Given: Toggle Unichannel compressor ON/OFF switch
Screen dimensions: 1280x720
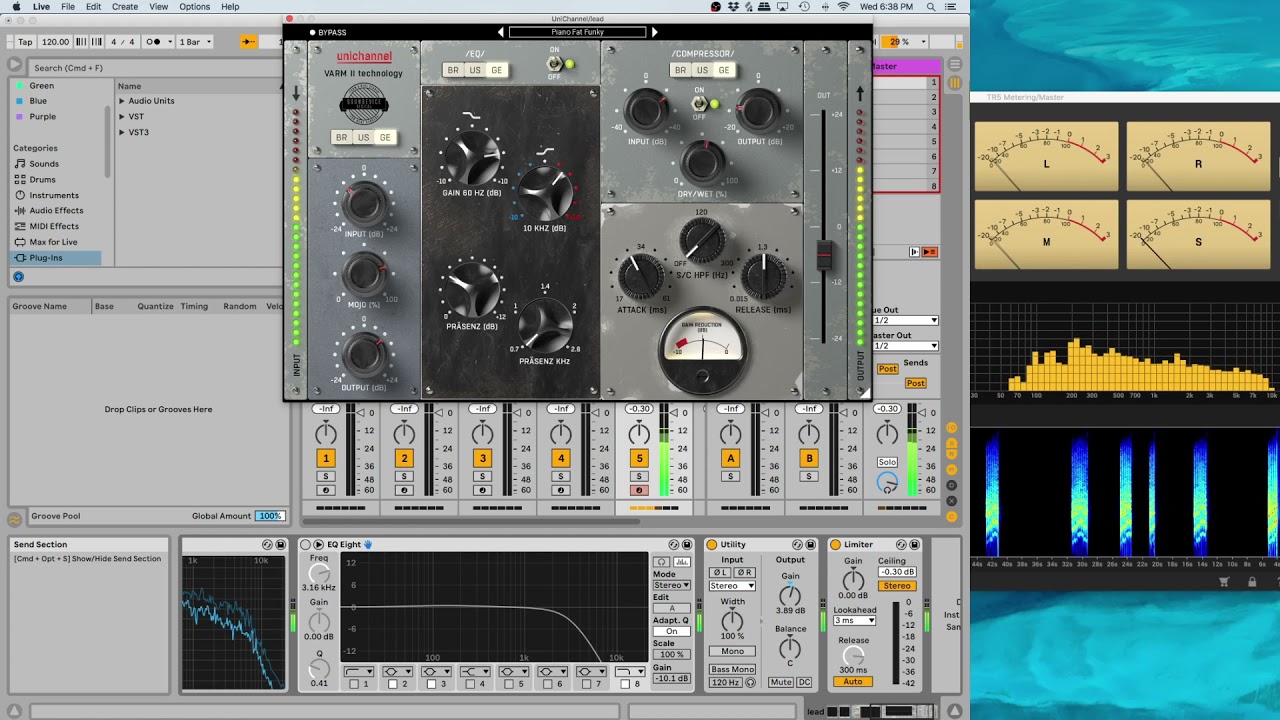Looking at the screenshot, I should tap(699, 103).
